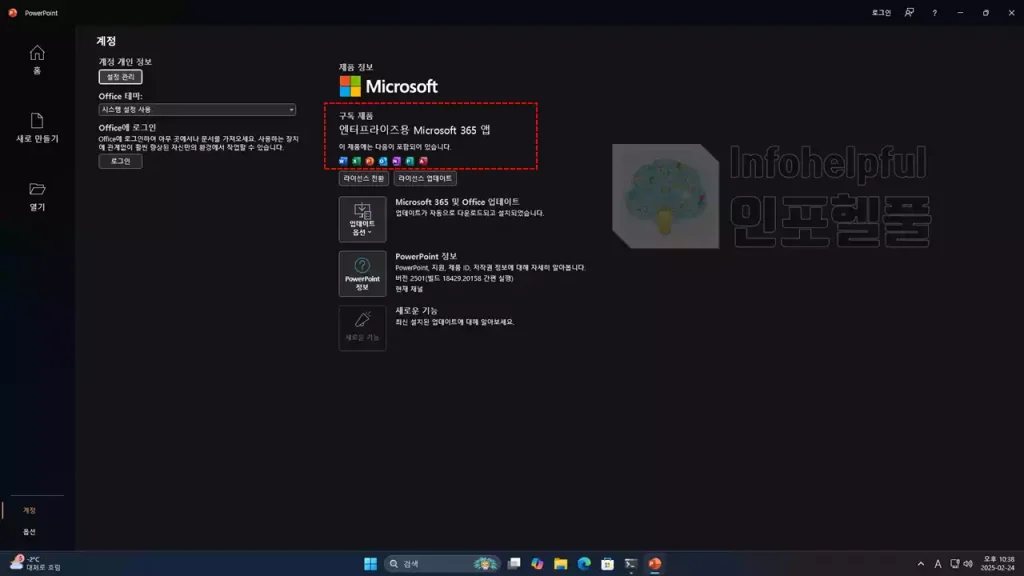
Task: Click the IME language indicator A
Action: [938, 564]
